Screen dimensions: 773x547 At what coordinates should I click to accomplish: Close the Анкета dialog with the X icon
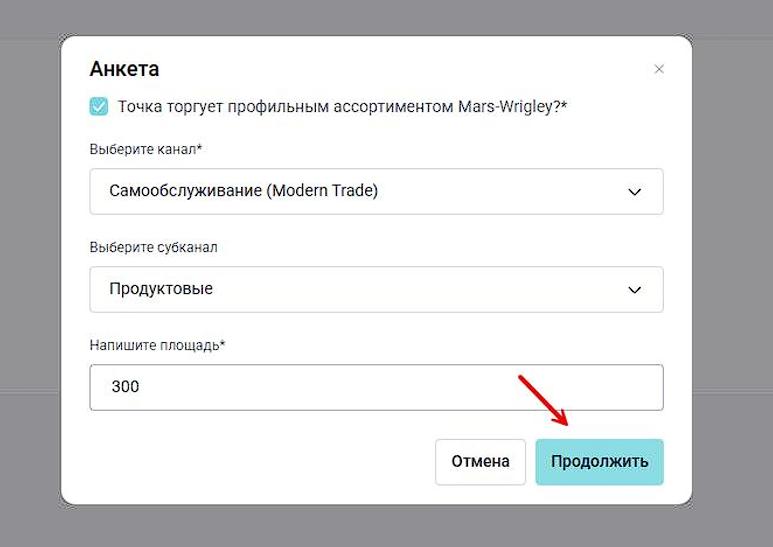(x=658, y=70)
